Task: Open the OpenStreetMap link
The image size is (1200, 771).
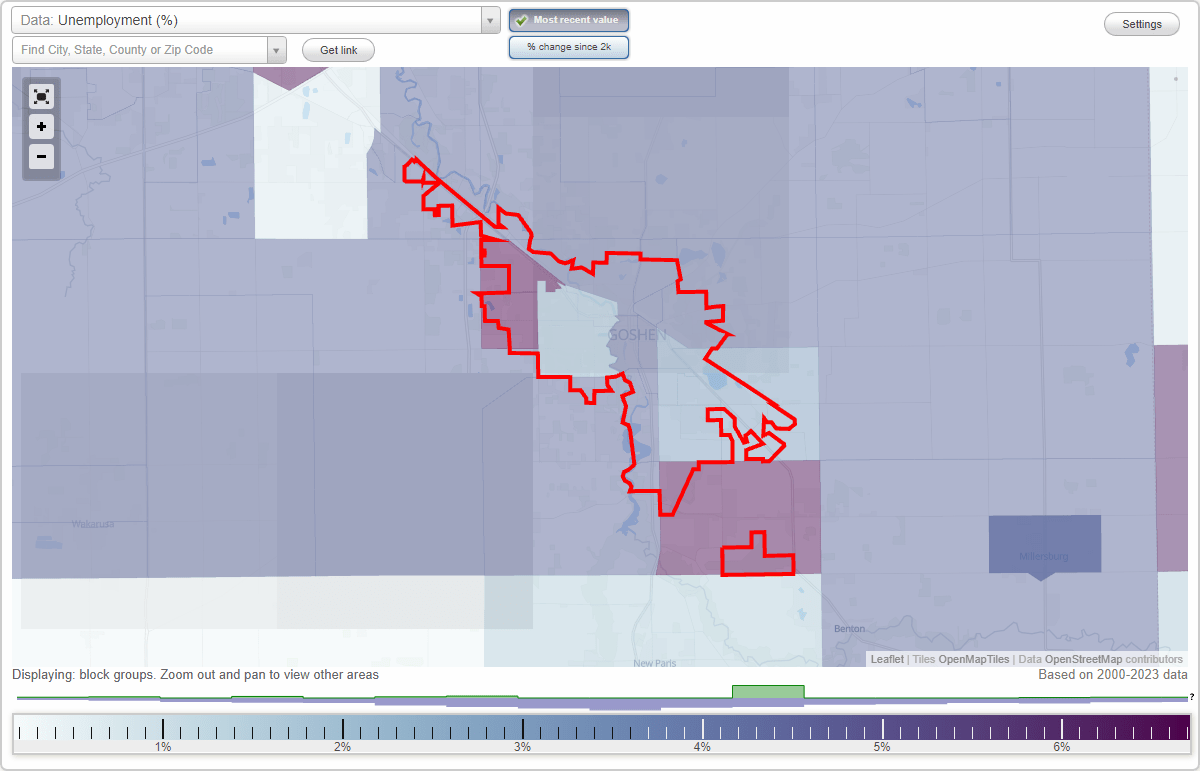Action: [x=1083, y=660]
